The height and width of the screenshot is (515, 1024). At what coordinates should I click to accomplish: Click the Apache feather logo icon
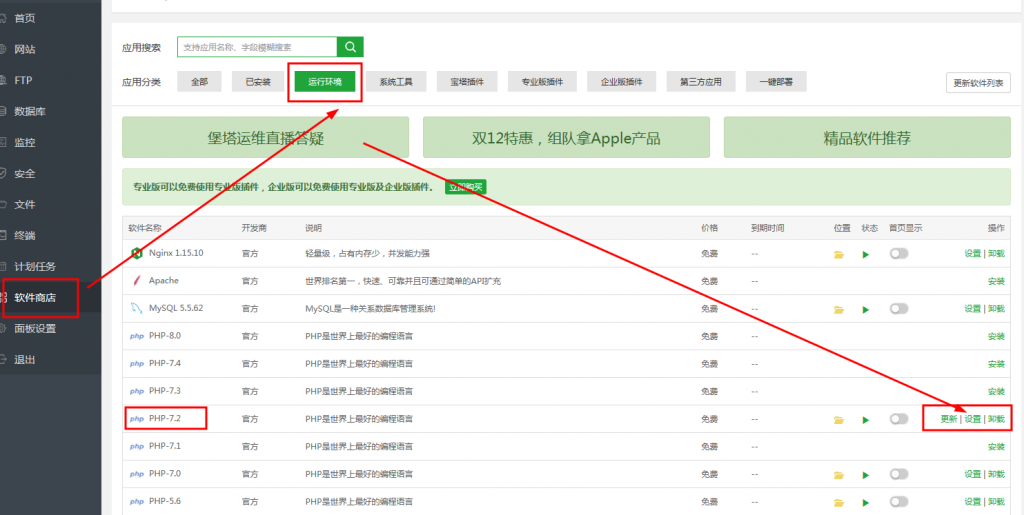[x=136, y=281]
